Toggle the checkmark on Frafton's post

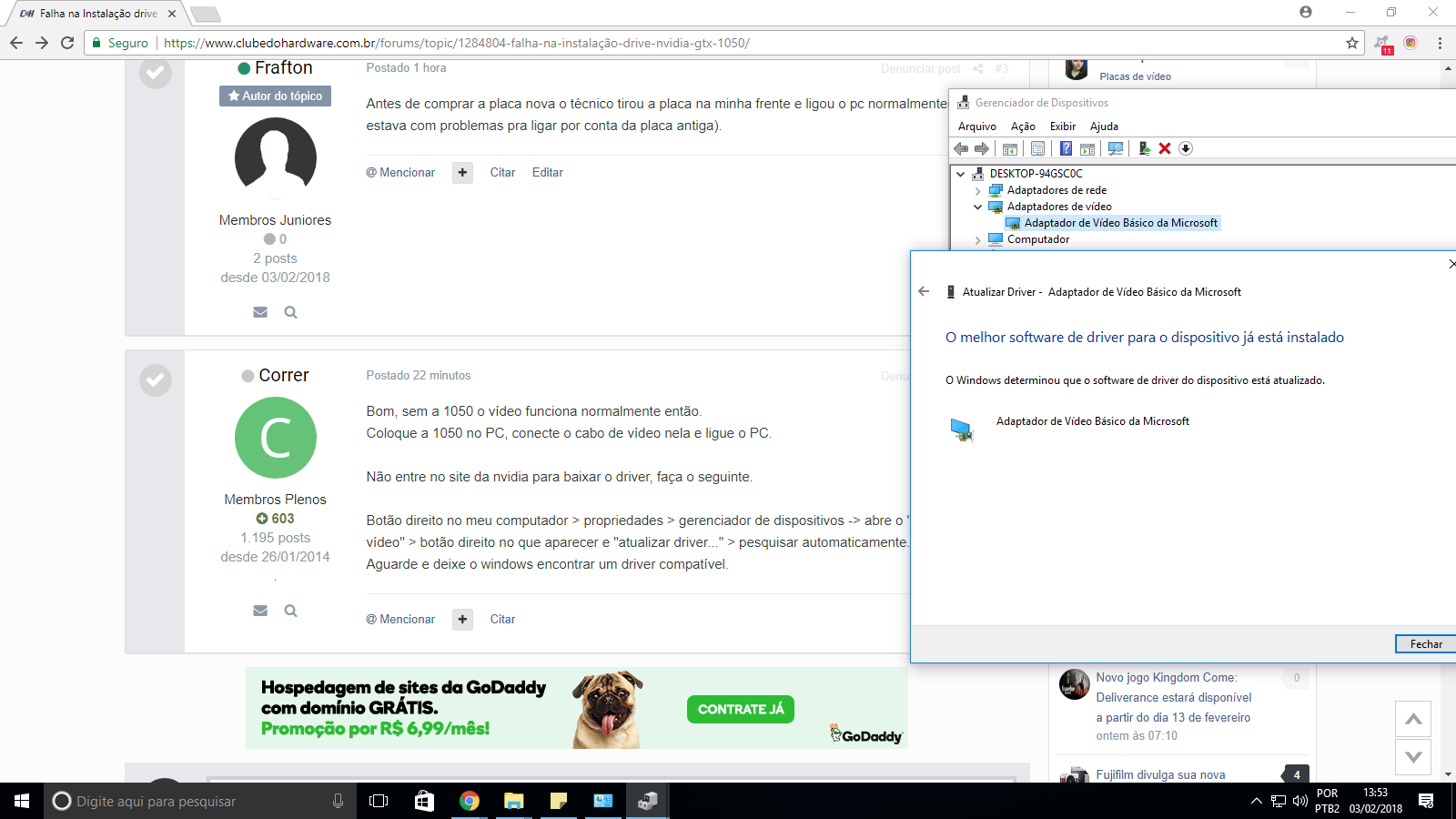[156, 73]
